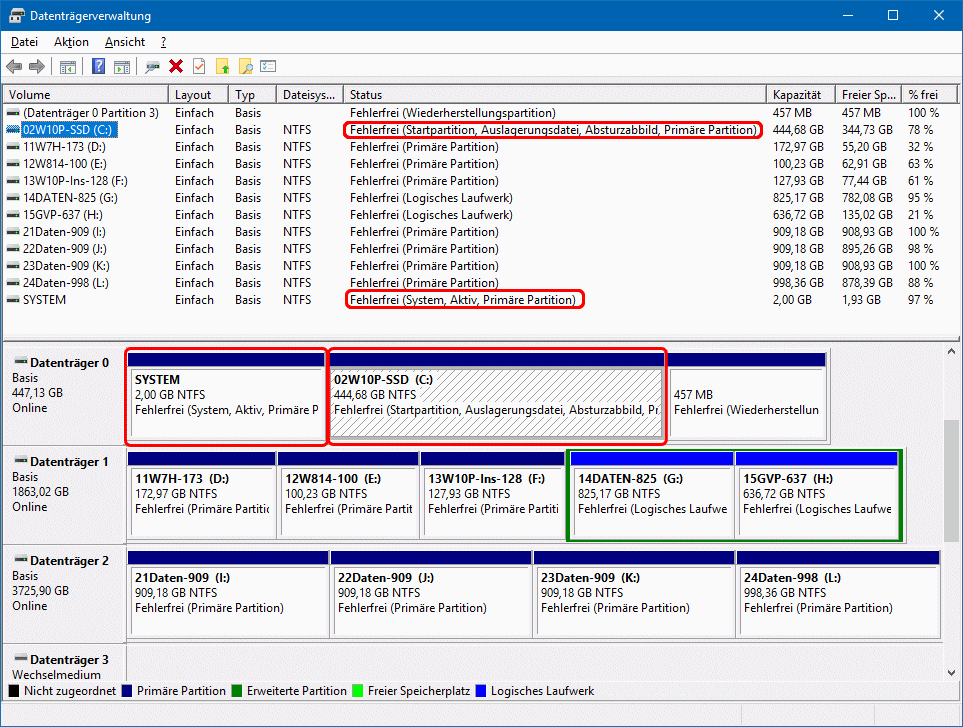Open the Aktion menu

click(71, 42)
